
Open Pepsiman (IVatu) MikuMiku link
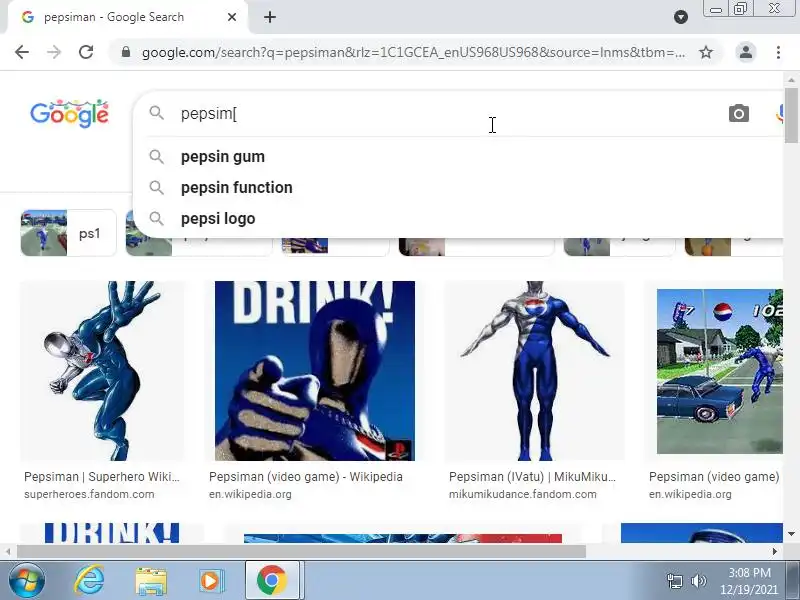[532, 477]
